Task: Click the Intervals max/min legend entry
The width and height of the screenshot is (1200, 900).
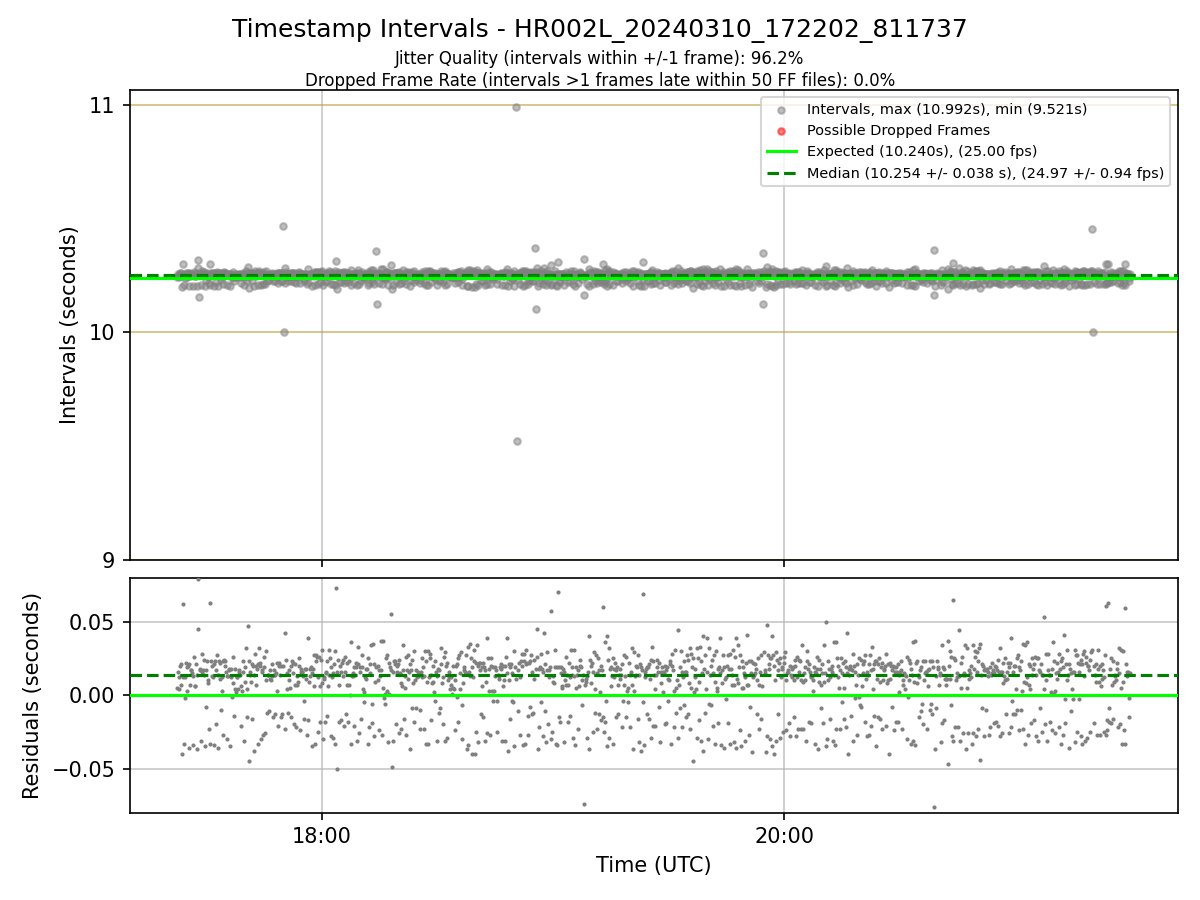Action: tap(946, 109)
